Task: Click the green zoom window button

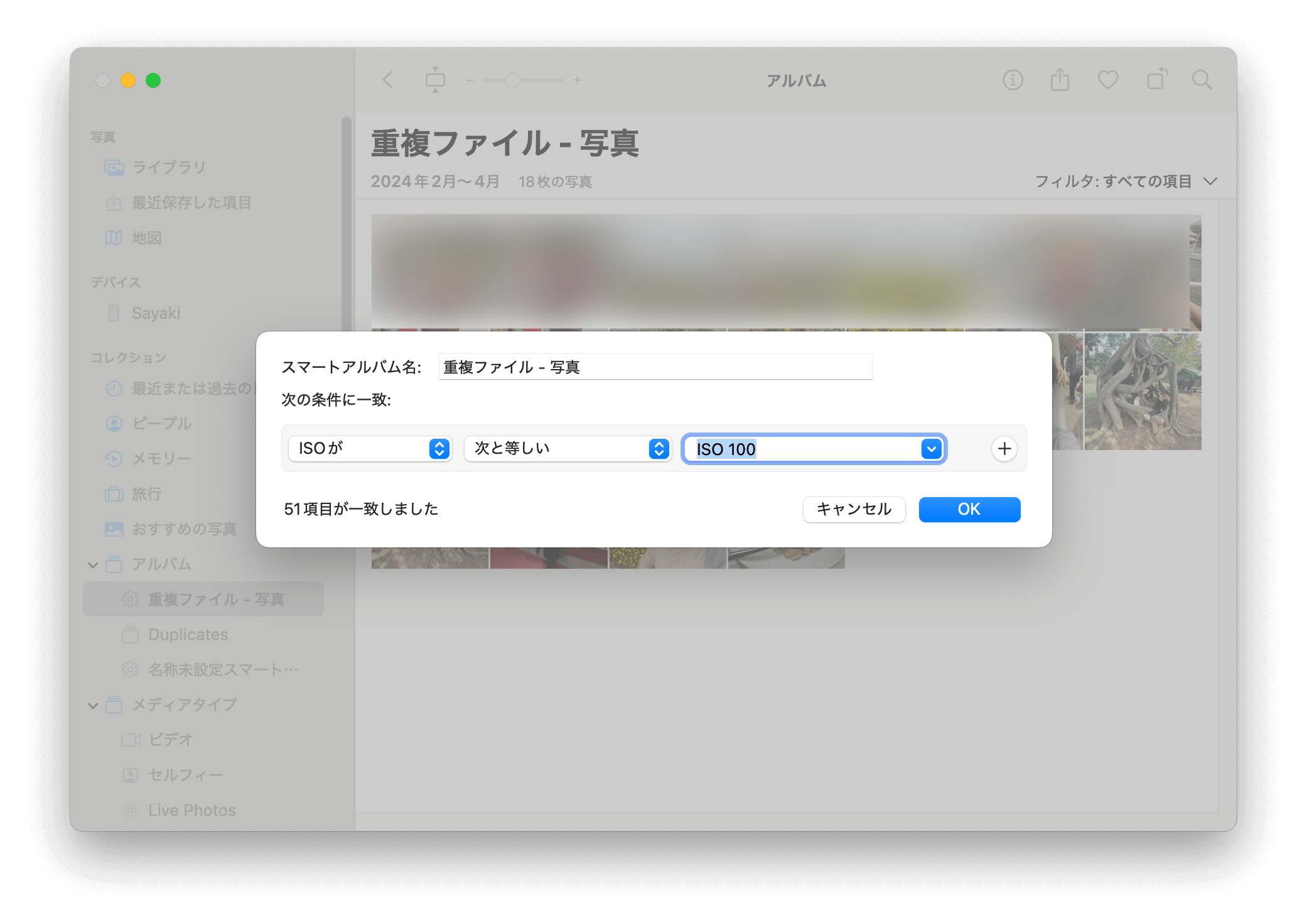Action: tap(153, 80)
